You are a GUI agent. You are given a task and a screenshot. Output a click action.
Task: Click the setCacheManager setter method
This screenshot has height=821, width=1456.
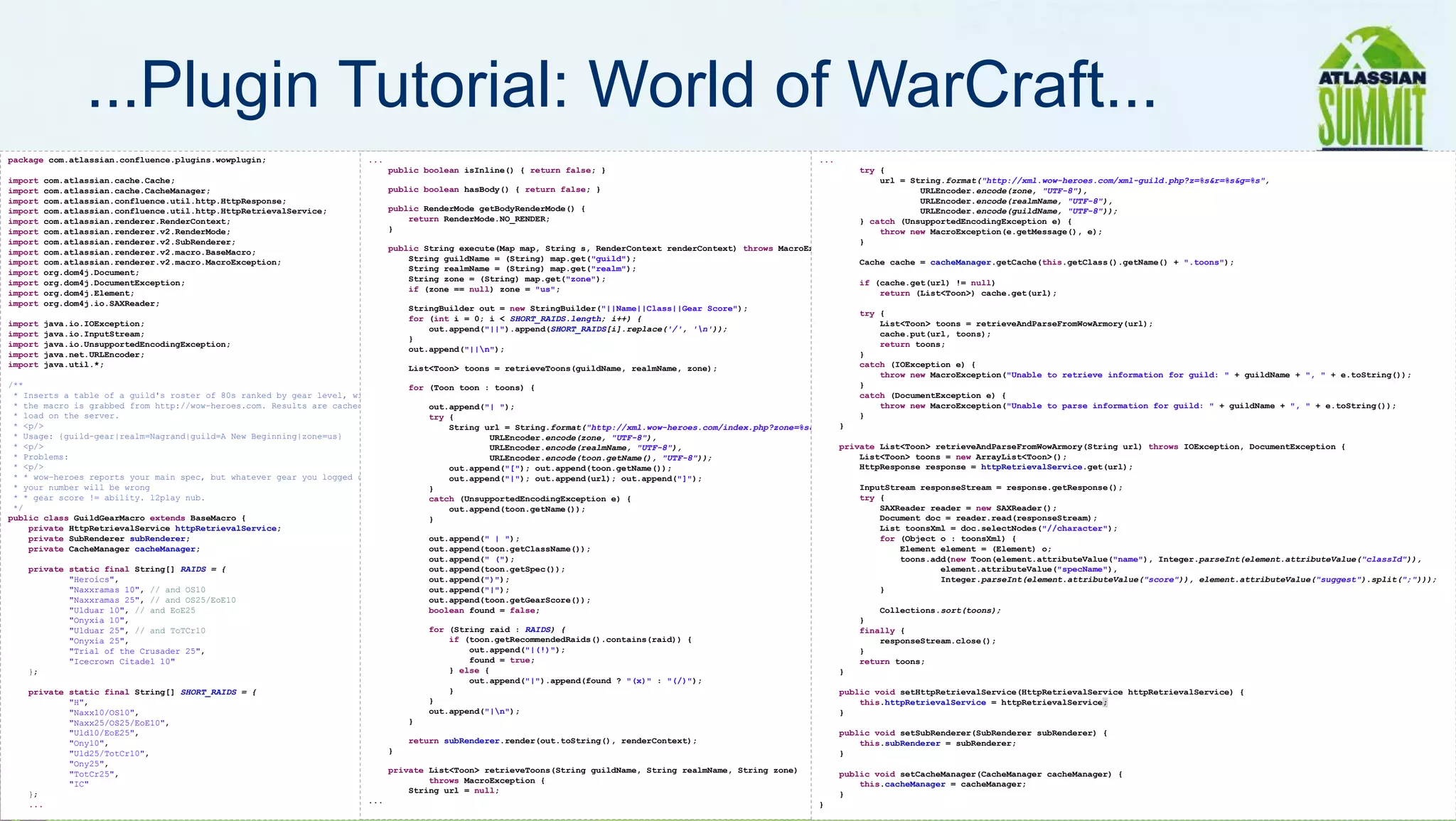pyautogui.click(x=980, y=774)
